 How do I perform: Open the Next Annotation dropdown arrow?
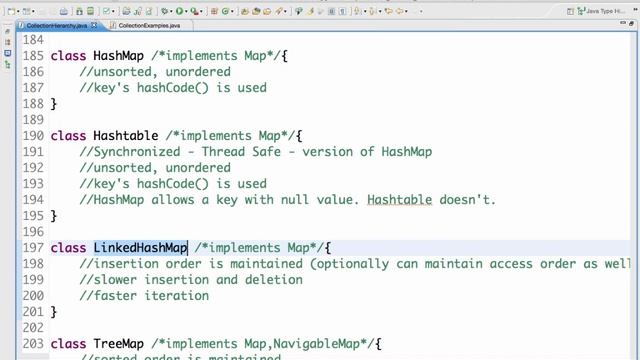click(365, 11)
